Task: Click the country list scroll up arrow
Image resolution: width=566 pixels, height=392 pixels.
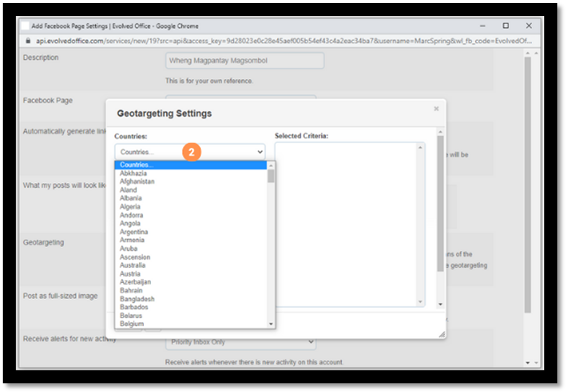Action: point(271,165)
